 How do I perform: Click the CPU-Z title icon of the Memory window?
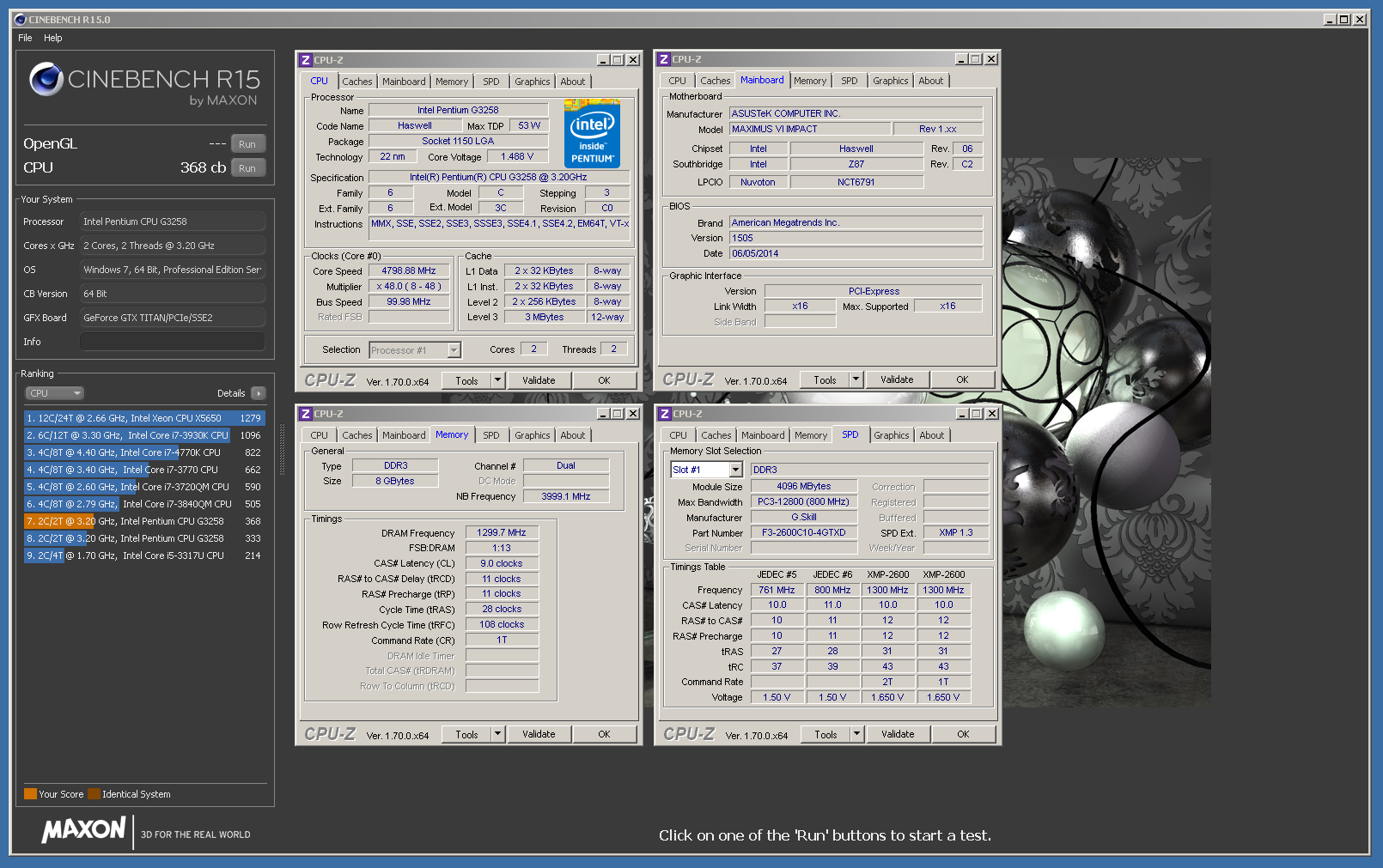[x=305, y=414]
